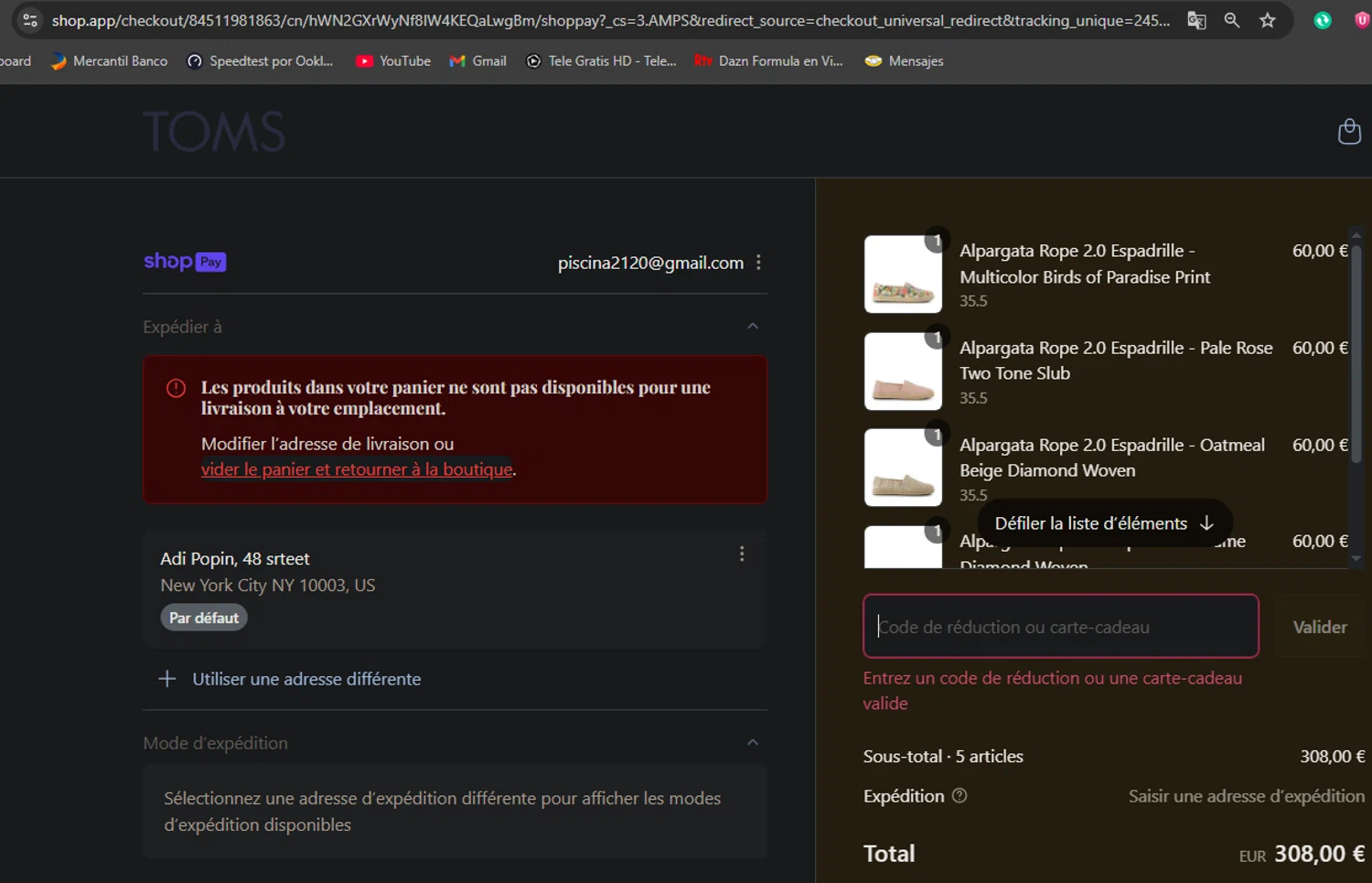The image size is (1372, 883).
Task: Collapse the Expédier à section
Action: (x=753, y=327)
